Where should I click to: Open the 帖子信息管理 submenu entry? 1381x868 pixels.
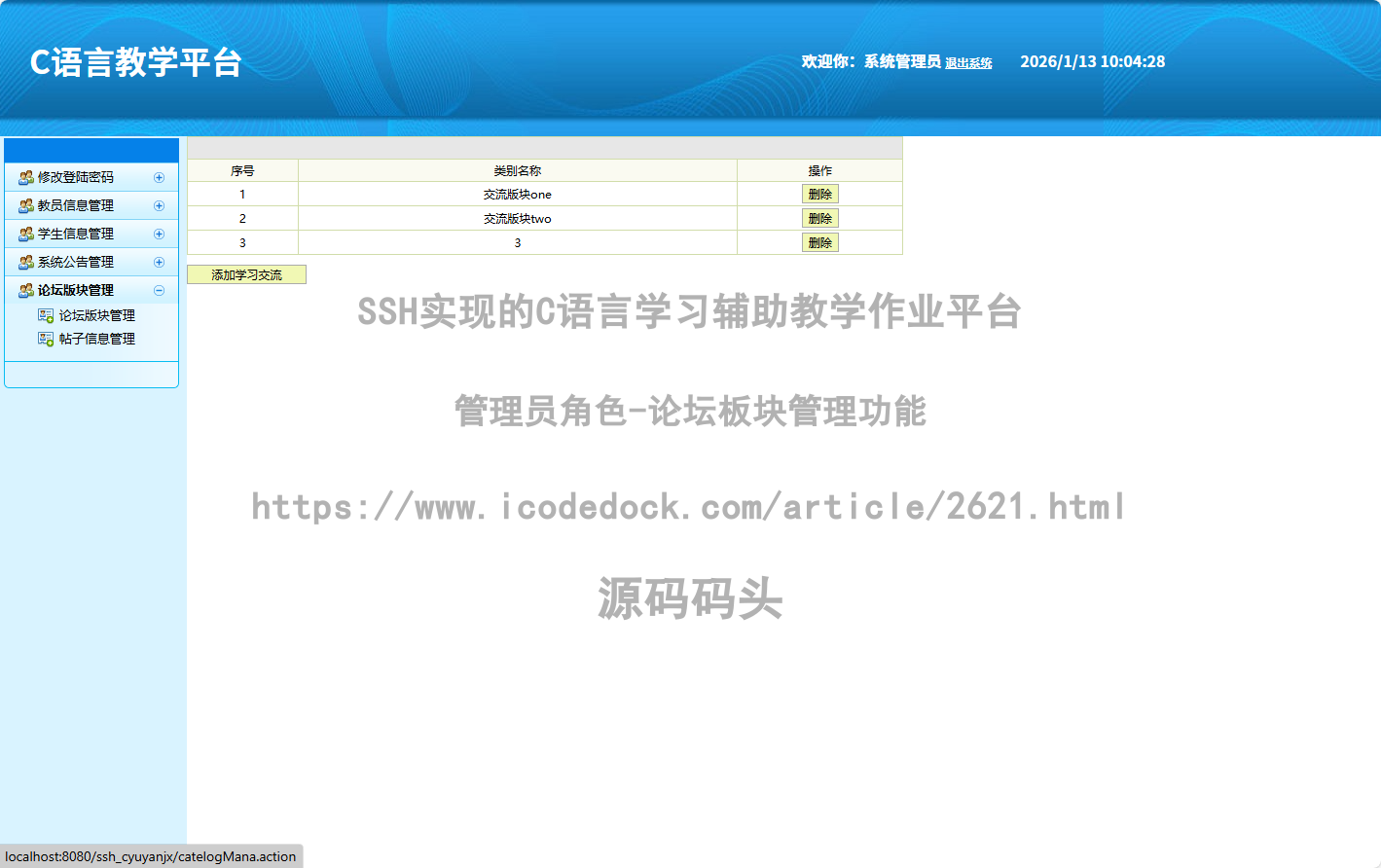click(96, 339)
